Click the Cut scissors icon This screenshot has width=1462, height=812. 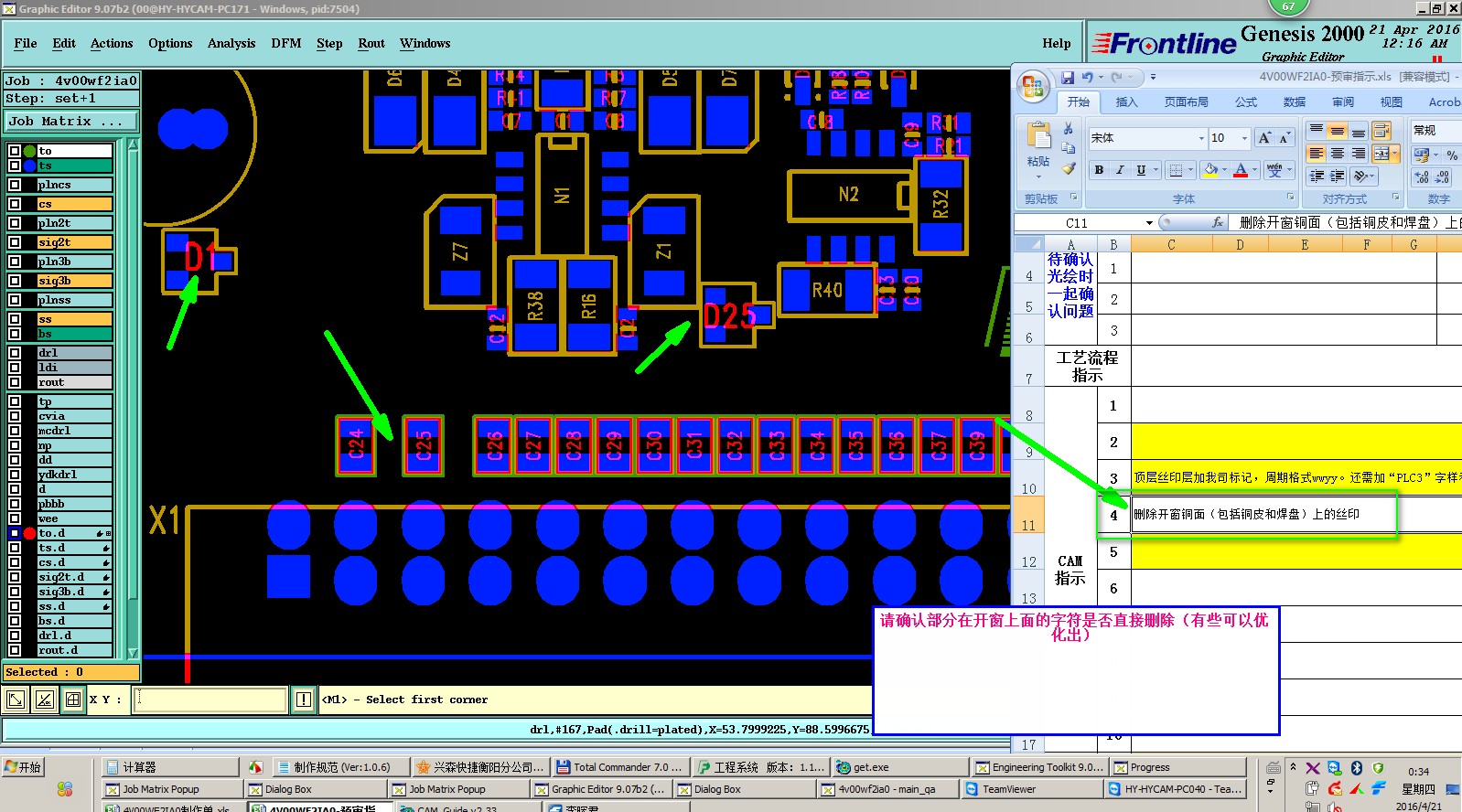pyautogui.click(x=1068, y=129)
